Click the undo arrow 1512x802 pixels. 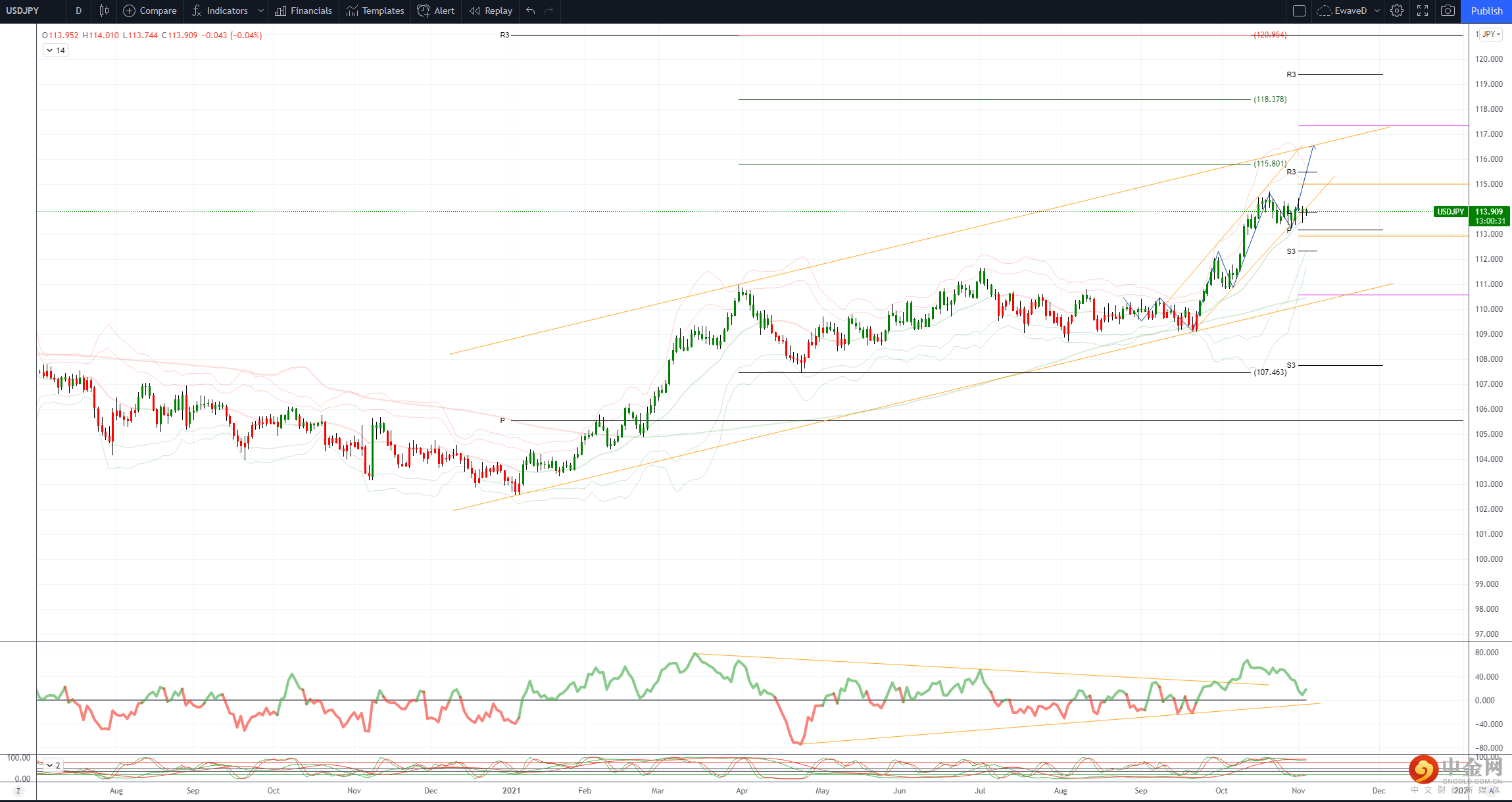(531, 11)
